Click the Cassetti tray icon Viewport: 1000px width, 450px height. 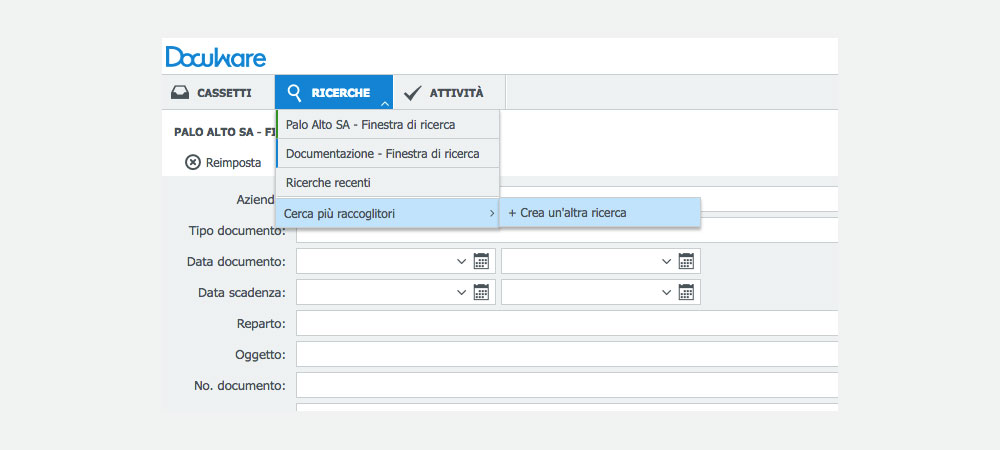180,93
